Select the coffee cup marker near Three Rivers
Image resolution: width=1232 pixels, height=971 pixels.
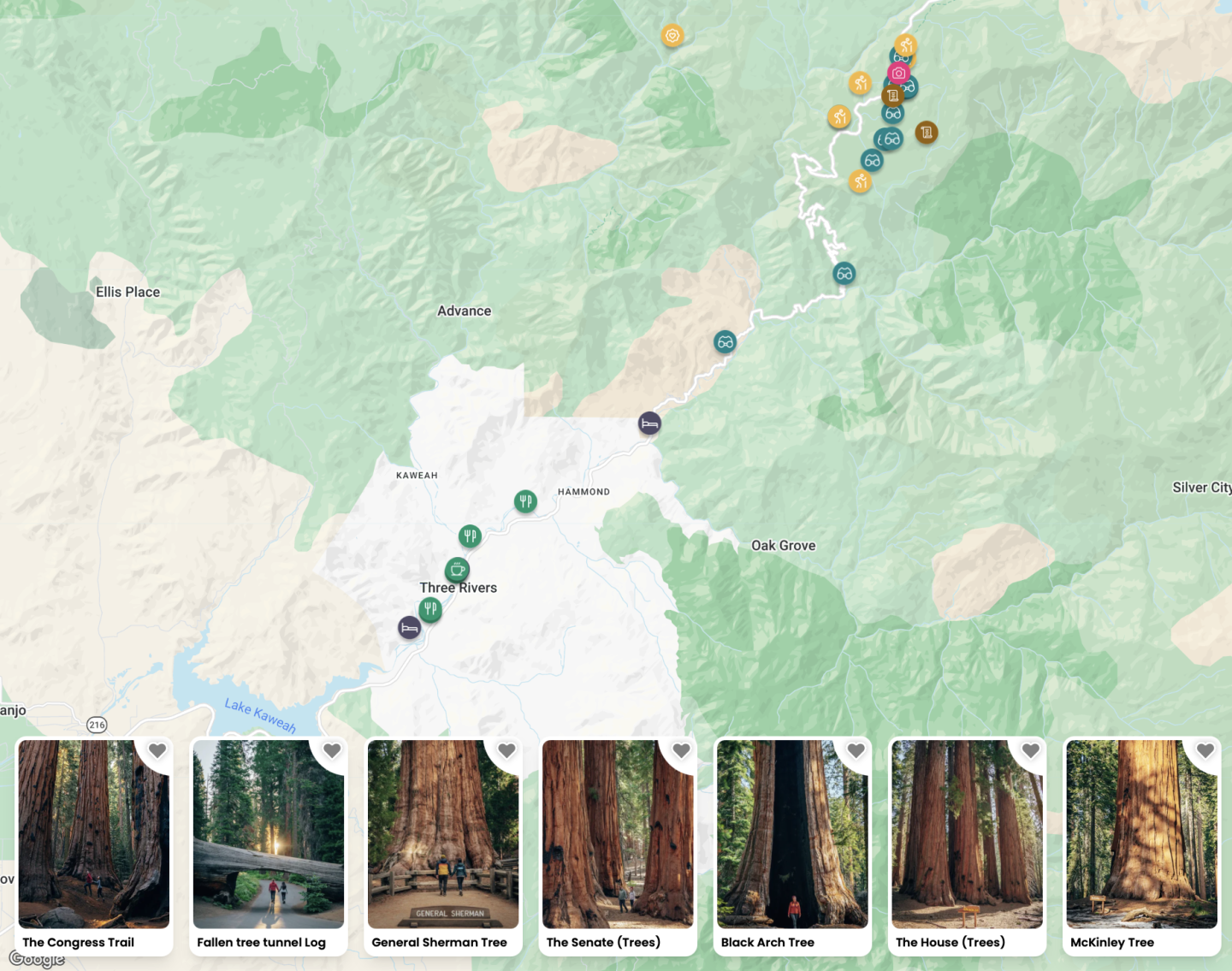[455, 571]
